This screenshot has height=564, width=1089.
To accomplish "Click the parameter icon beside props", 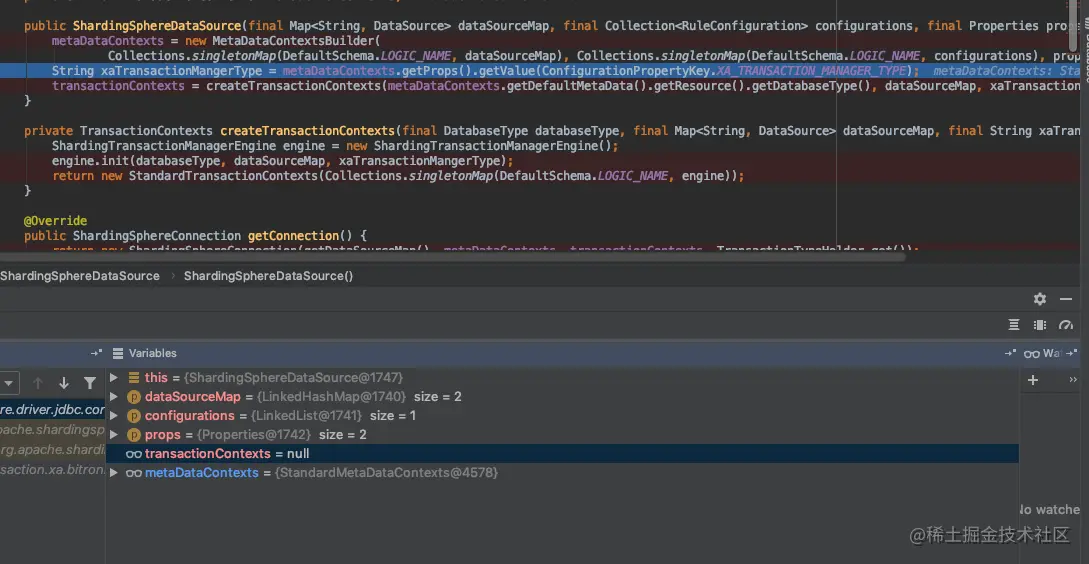I will (134, 435).
